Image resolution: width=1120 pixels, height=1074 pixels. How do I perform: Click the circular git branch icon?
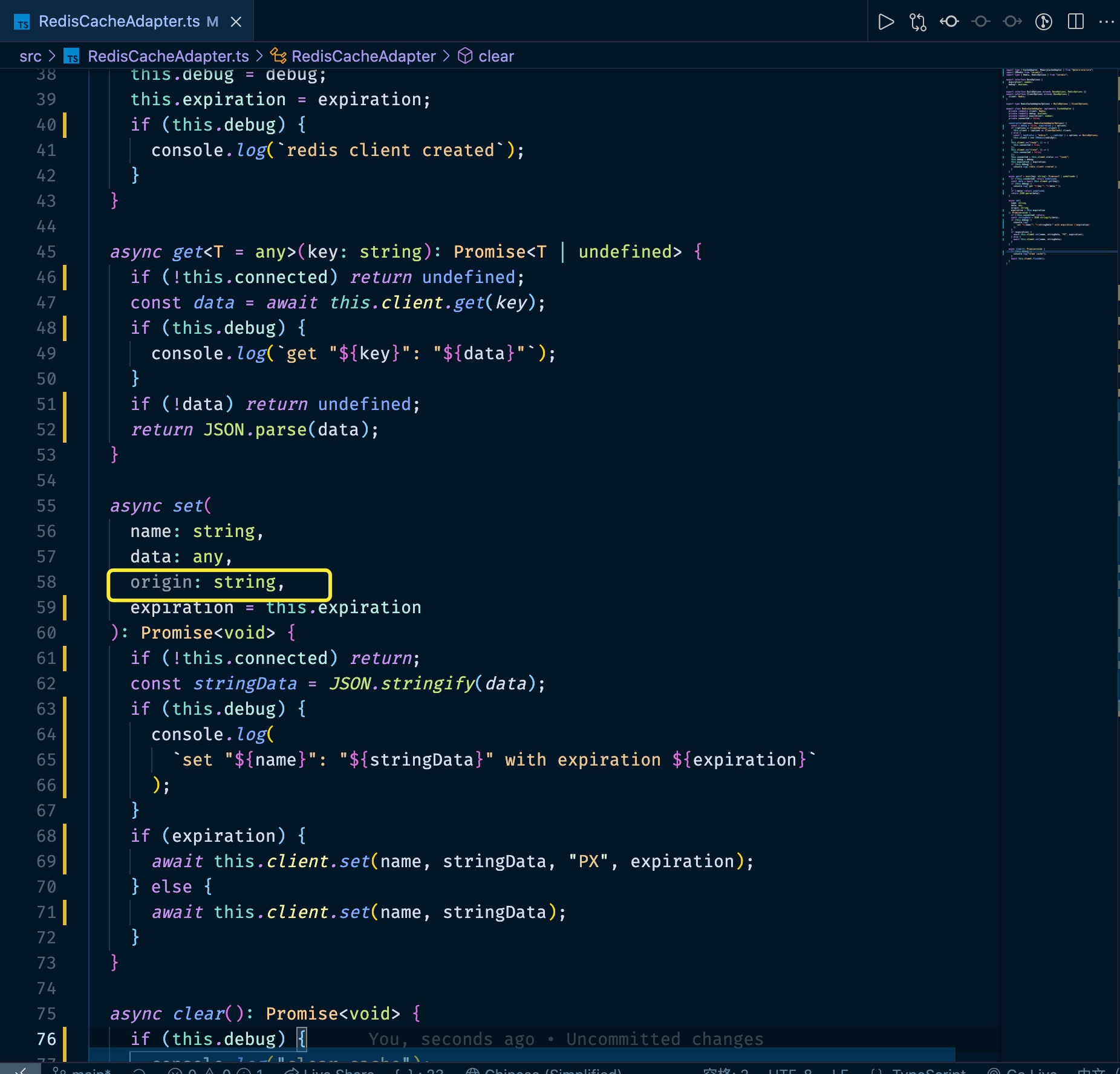(1044, 22)
